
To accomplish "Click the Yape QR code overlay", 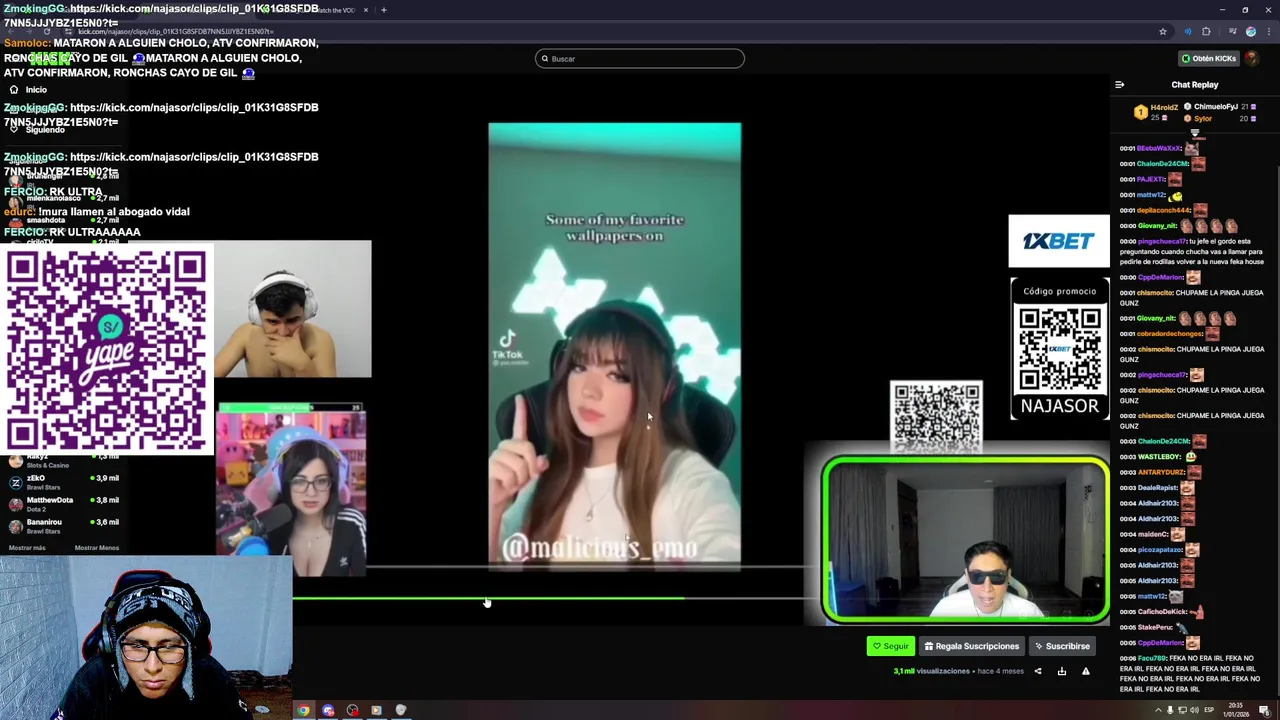I will point(107,348).
